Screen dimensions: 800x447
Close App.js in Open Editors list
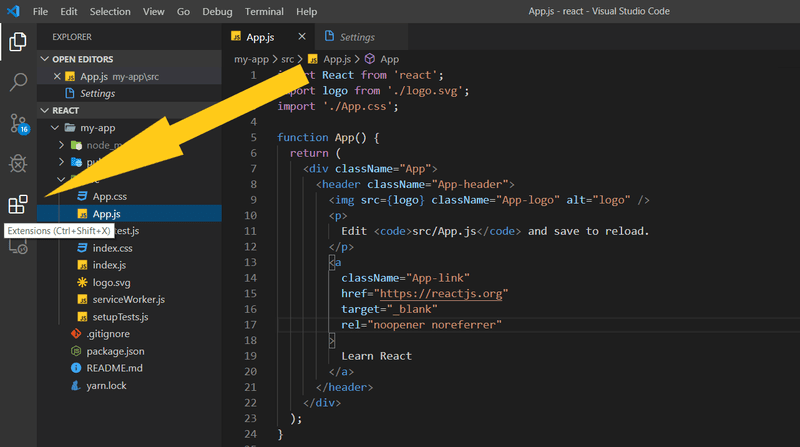56,76
